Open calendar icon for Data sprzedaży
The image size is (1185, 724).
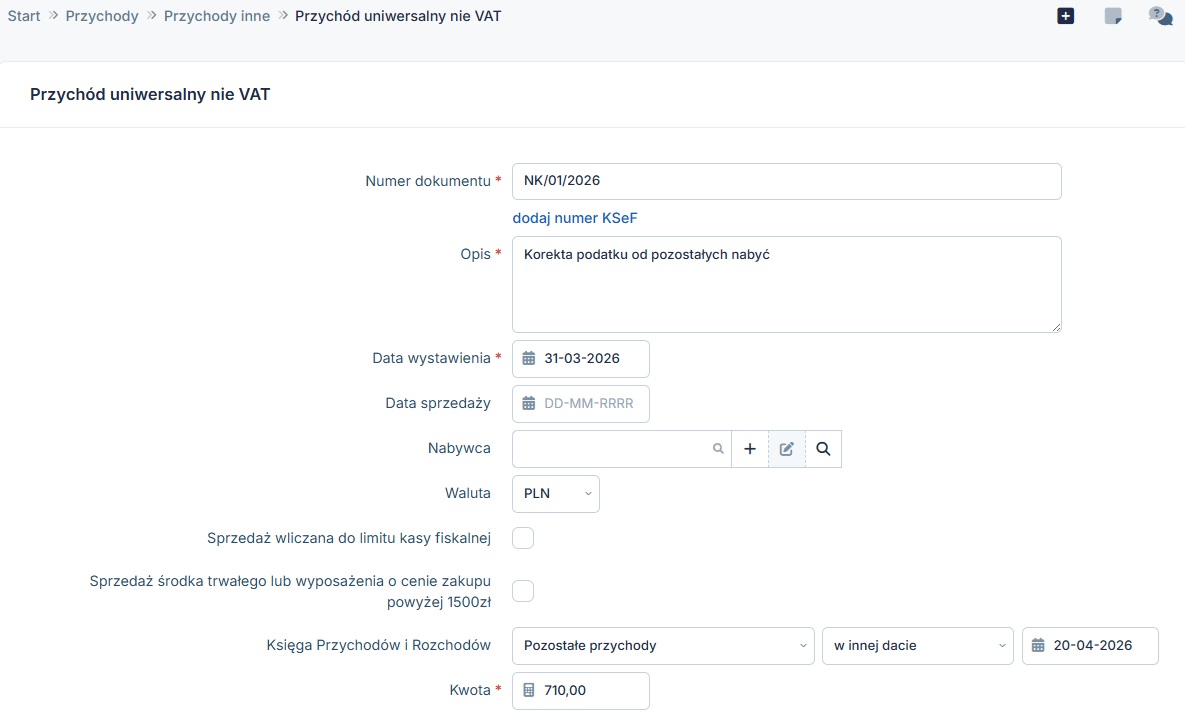point(529,404)
